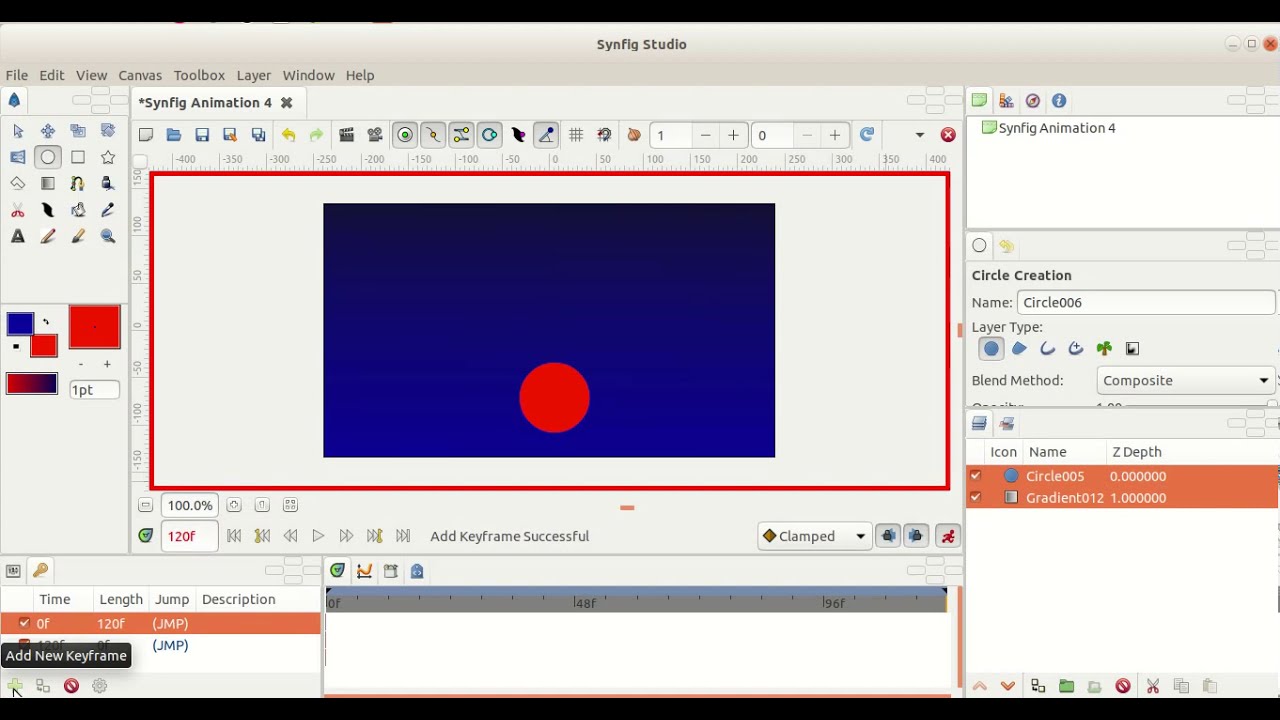The width and height of the screenshot is (1280, 720).
Task: Close the Synfig Animation 4 tab
Action: [286, 102]
